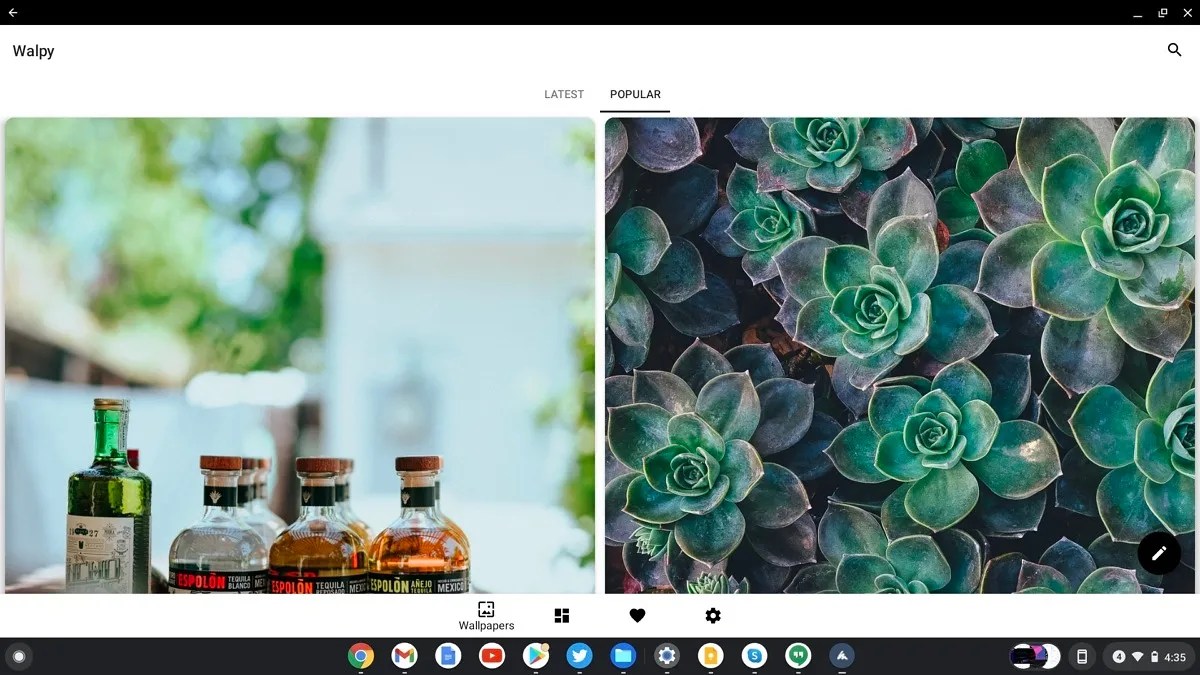Select the POPULAR tab
The height and width of the screenshot is (675, 1200).
pyautogui.click(x=635, y=94)
